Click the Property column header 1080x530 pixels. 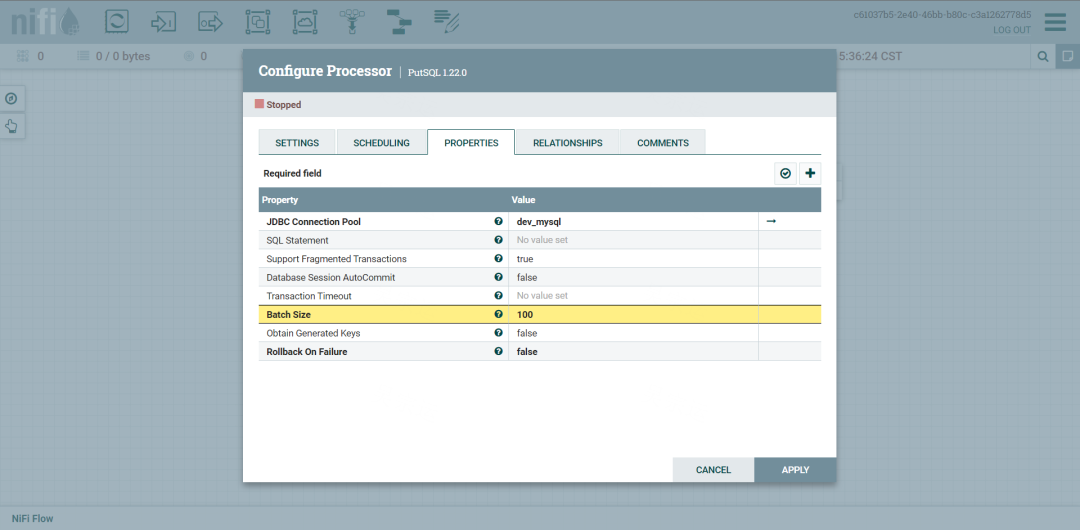pos(384,200)
